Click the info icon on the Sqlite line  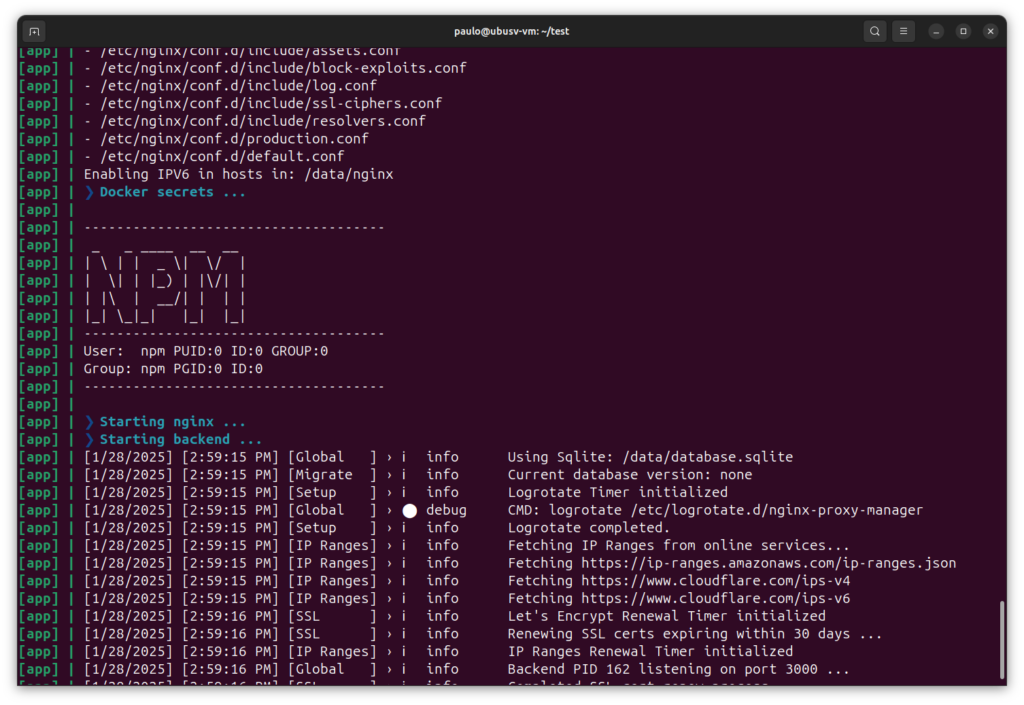(x=403, y=457)
